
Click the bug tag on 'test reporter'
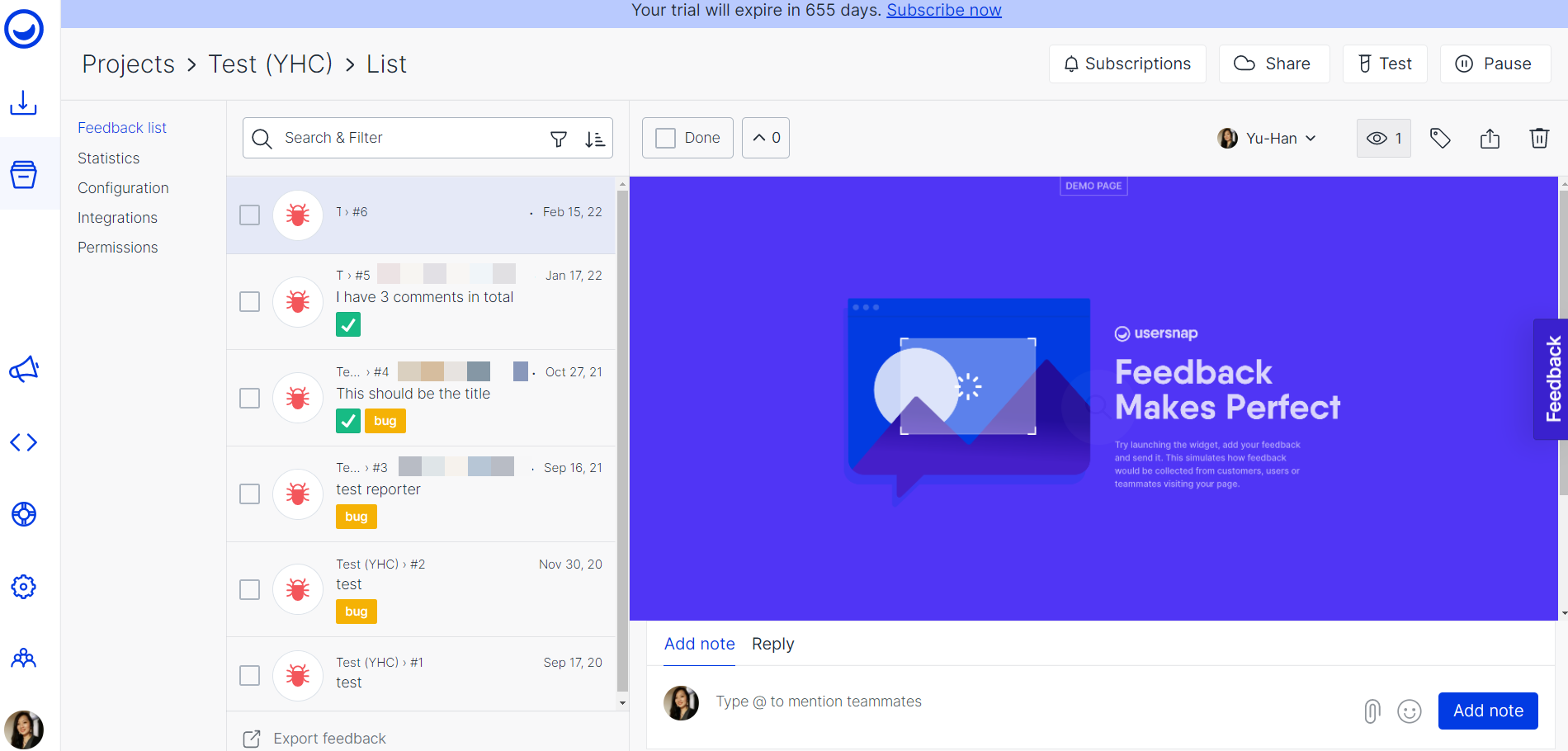coord(357,517)
